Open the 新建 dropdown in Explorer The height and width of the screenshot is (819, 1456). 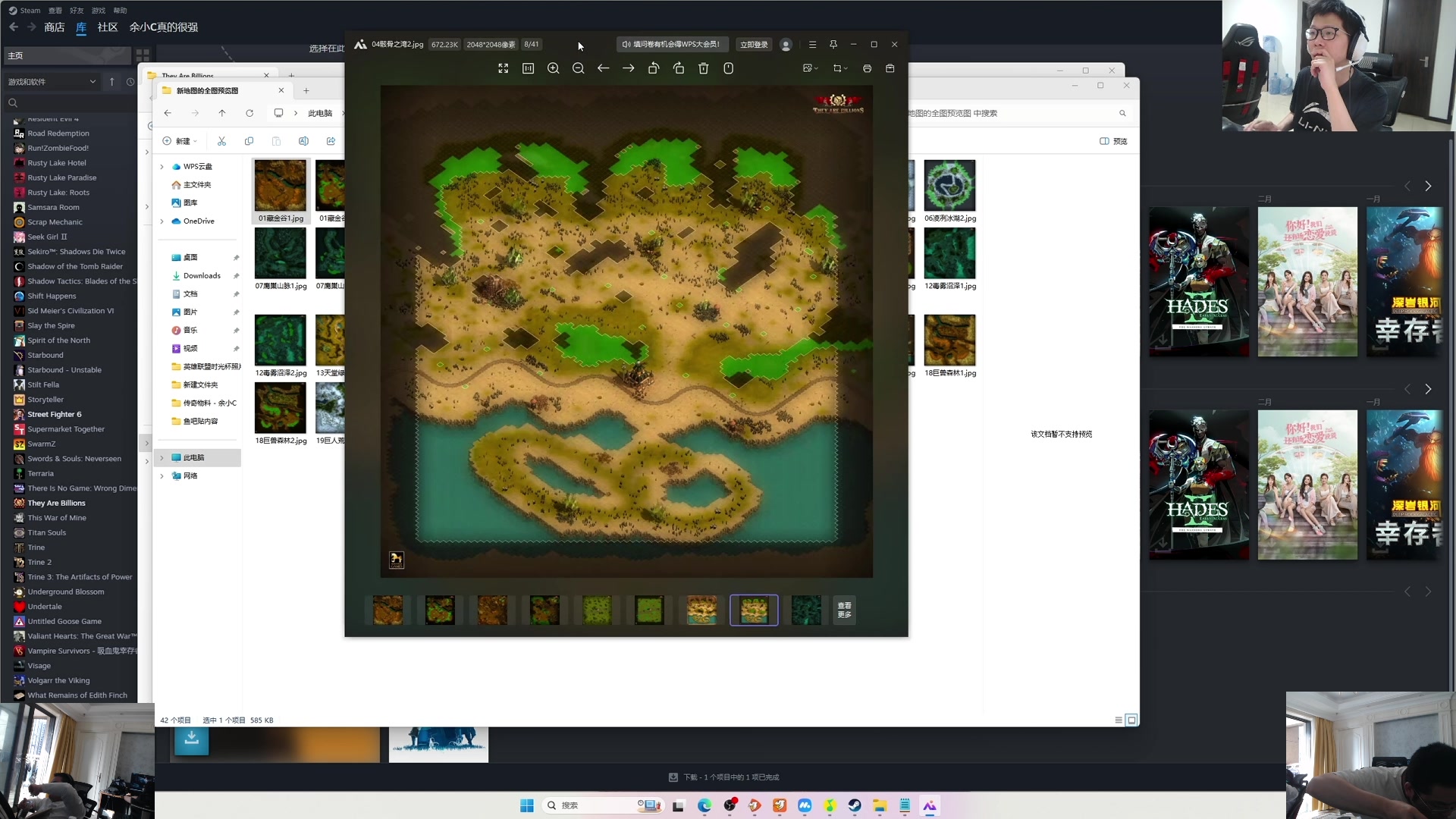click(180, 141)
